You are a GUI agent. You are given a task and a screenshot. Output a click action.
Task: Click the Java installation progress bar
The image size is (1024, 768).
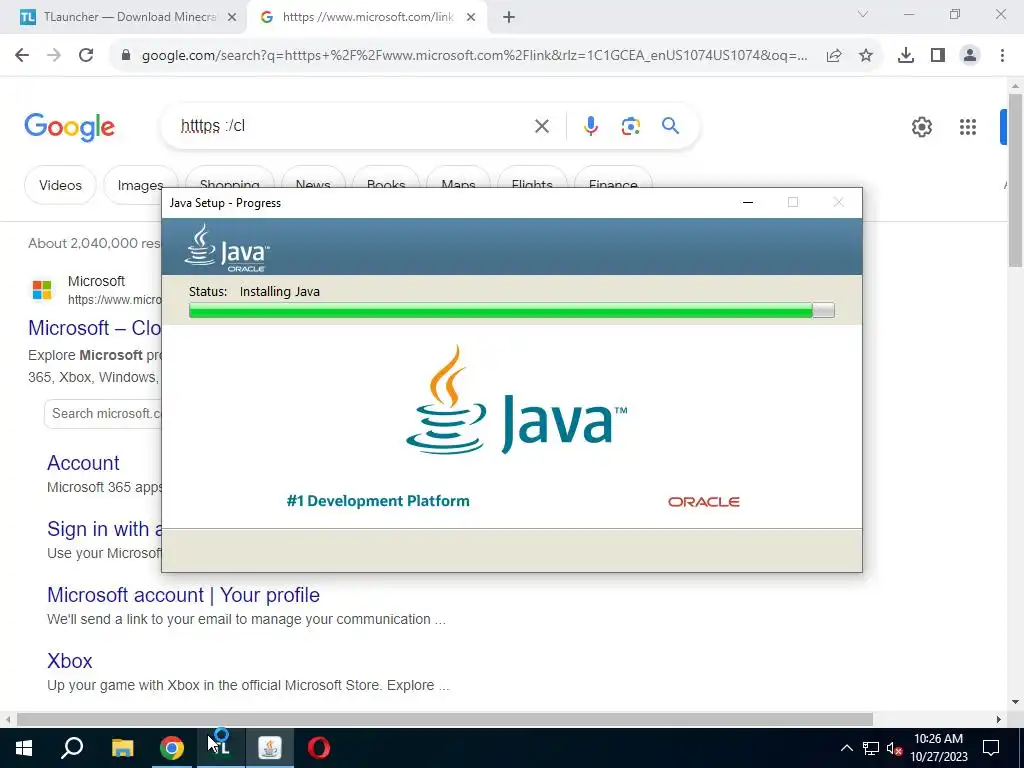[511, 310]
